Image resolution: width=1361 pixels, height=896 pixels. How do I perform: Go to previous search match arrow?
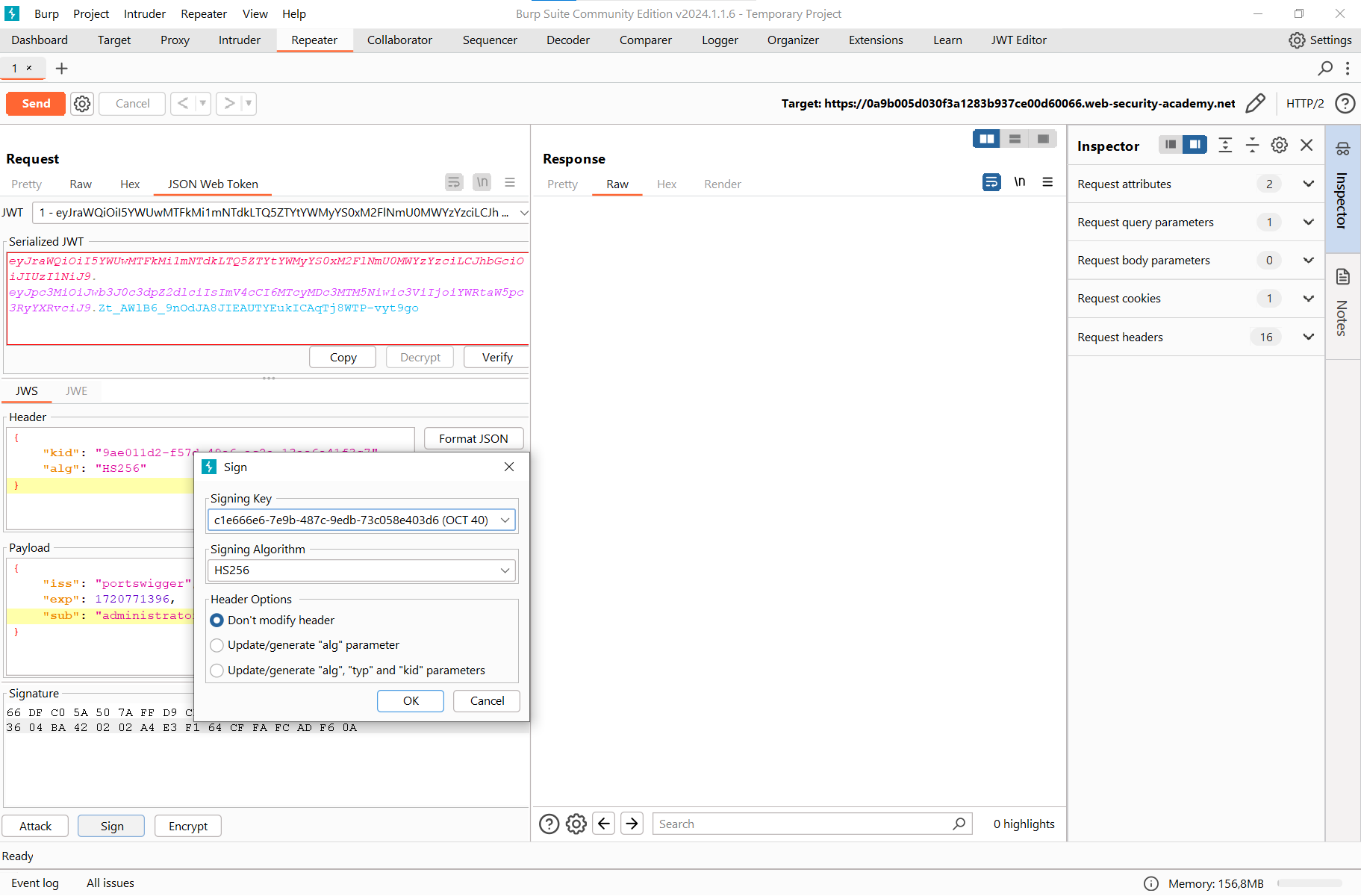(x=604, y=824)
